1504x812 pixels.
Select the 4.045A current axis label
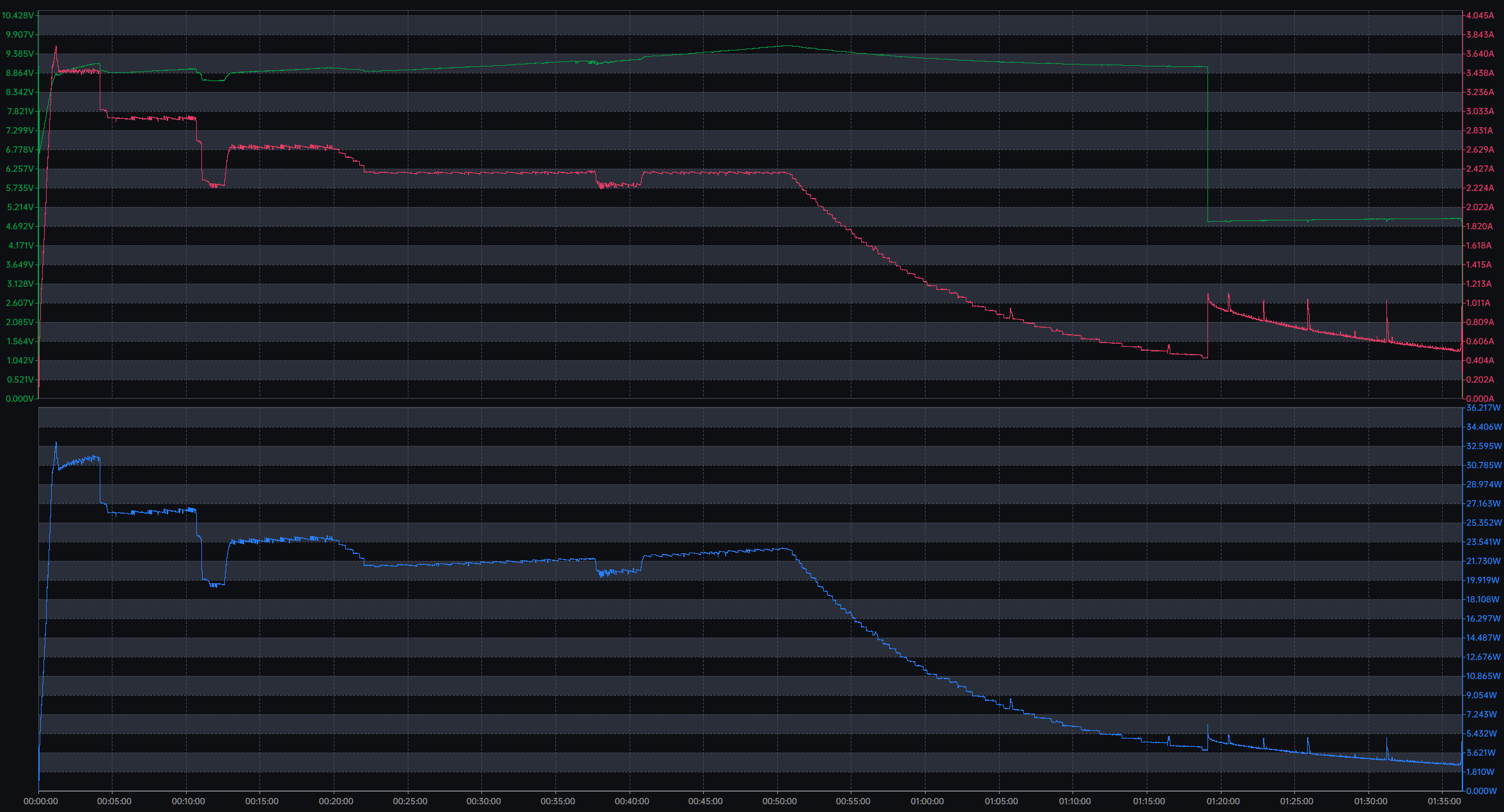[x=1480, y=15]
